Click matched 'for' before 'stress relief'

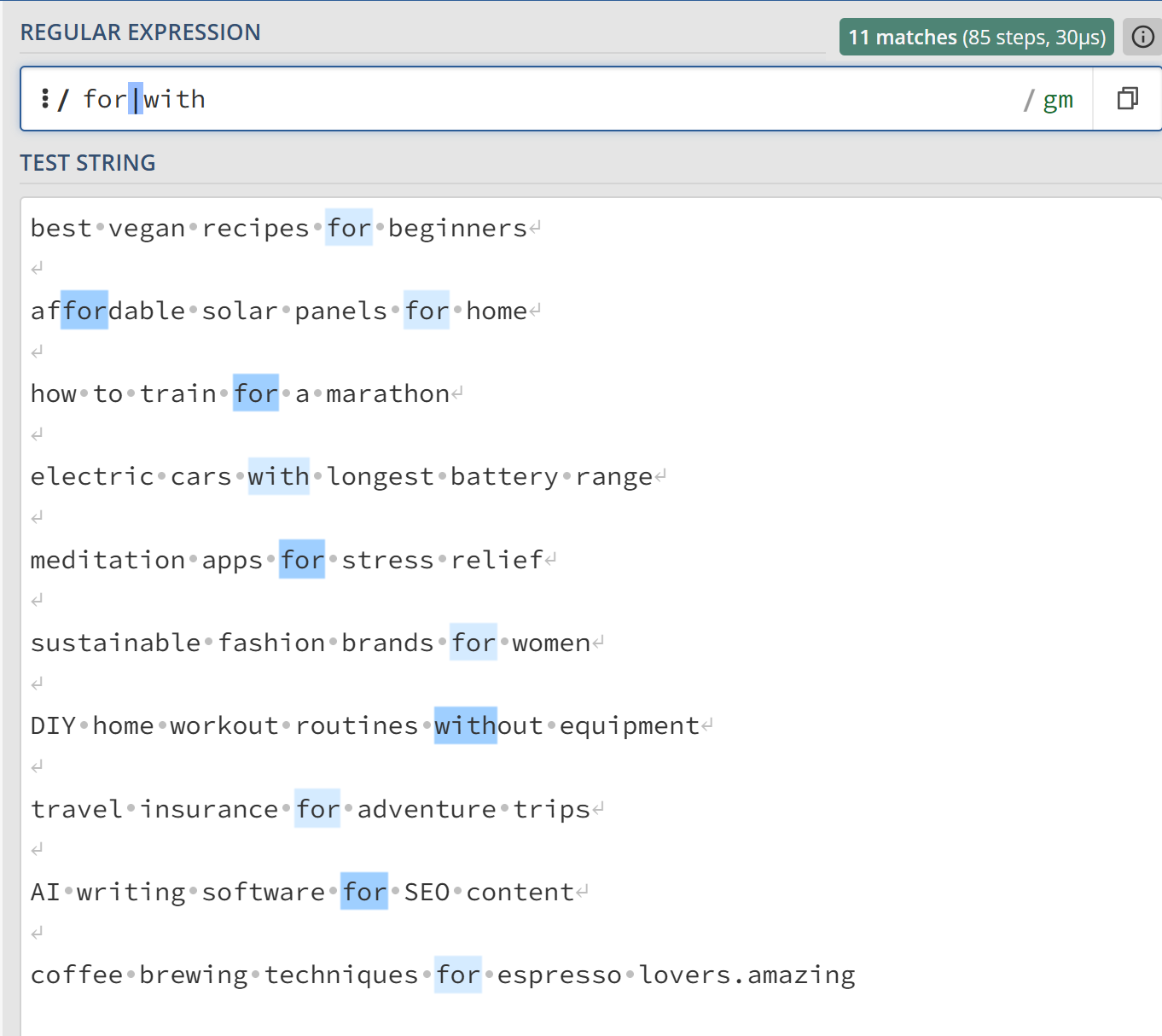(x=302, y=560)
